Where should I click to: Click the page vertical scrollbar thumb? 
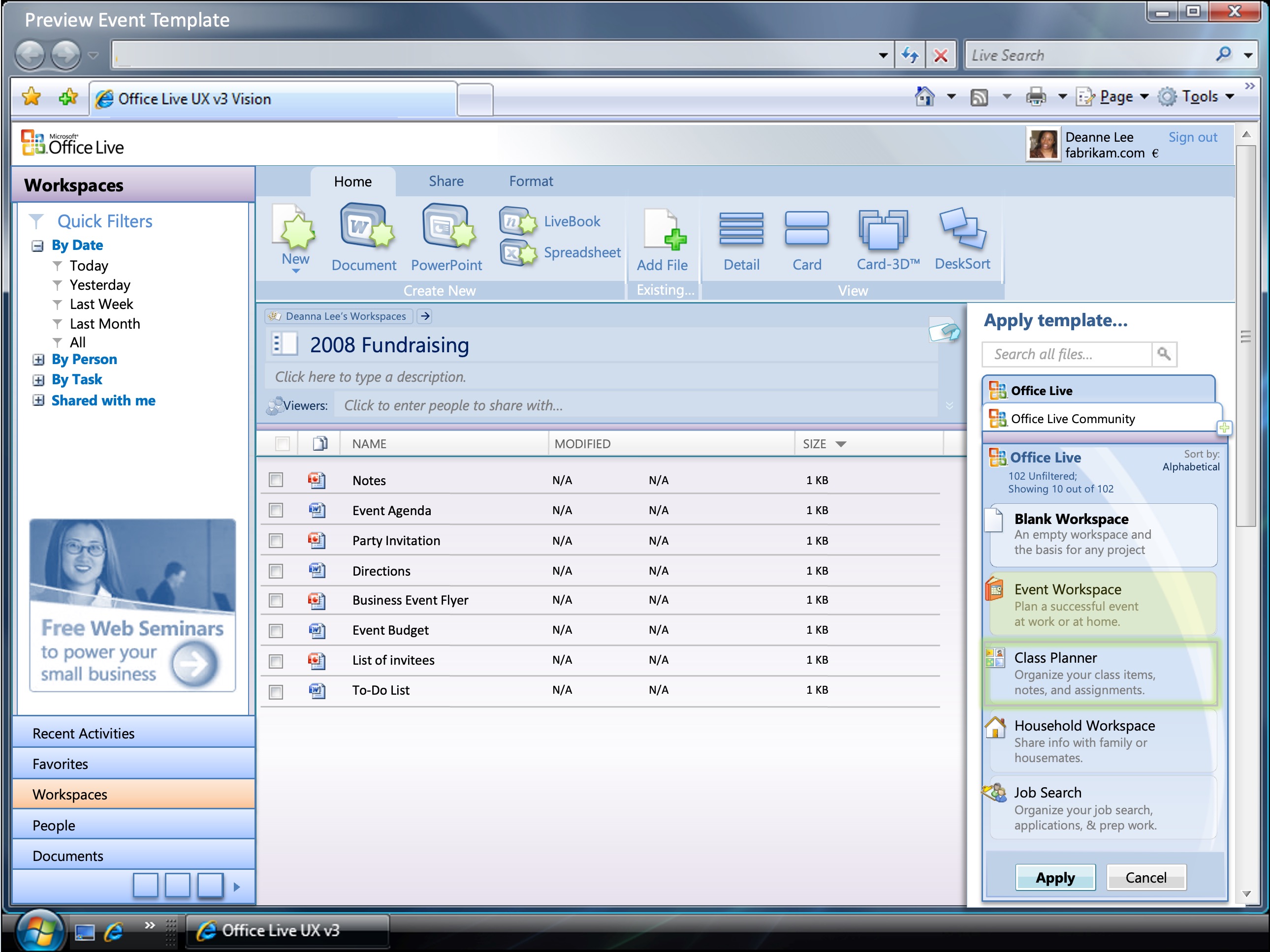click(x=1245, y=336)
